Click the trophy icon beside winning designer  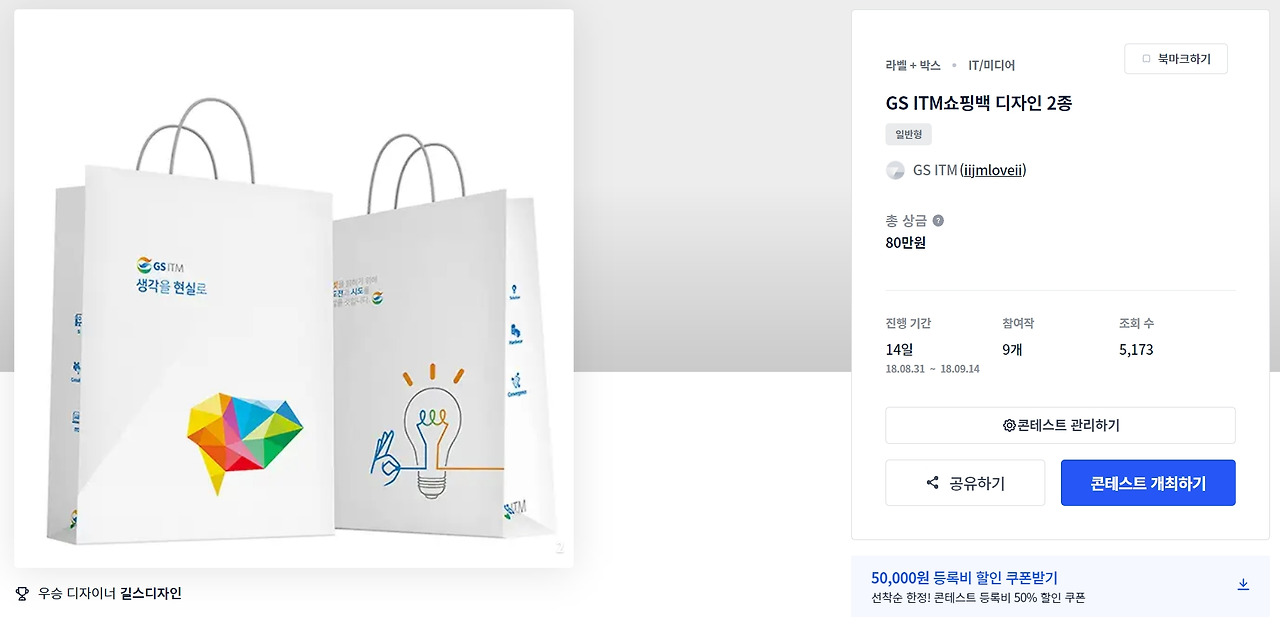(23, 594)
